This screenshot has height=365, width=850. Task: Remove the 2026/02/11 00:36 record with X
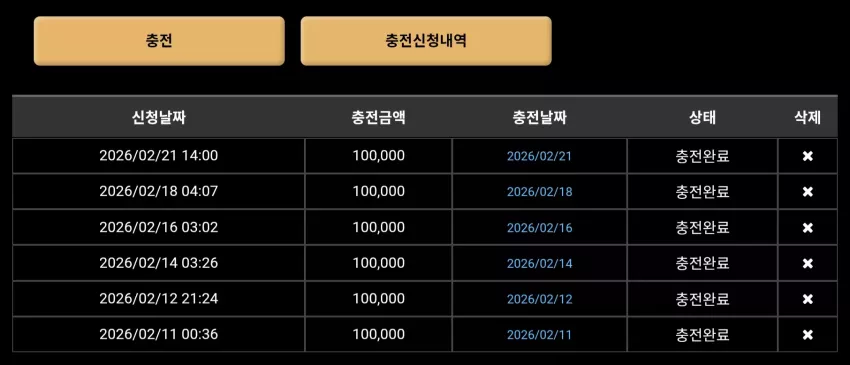coord(808,335)
